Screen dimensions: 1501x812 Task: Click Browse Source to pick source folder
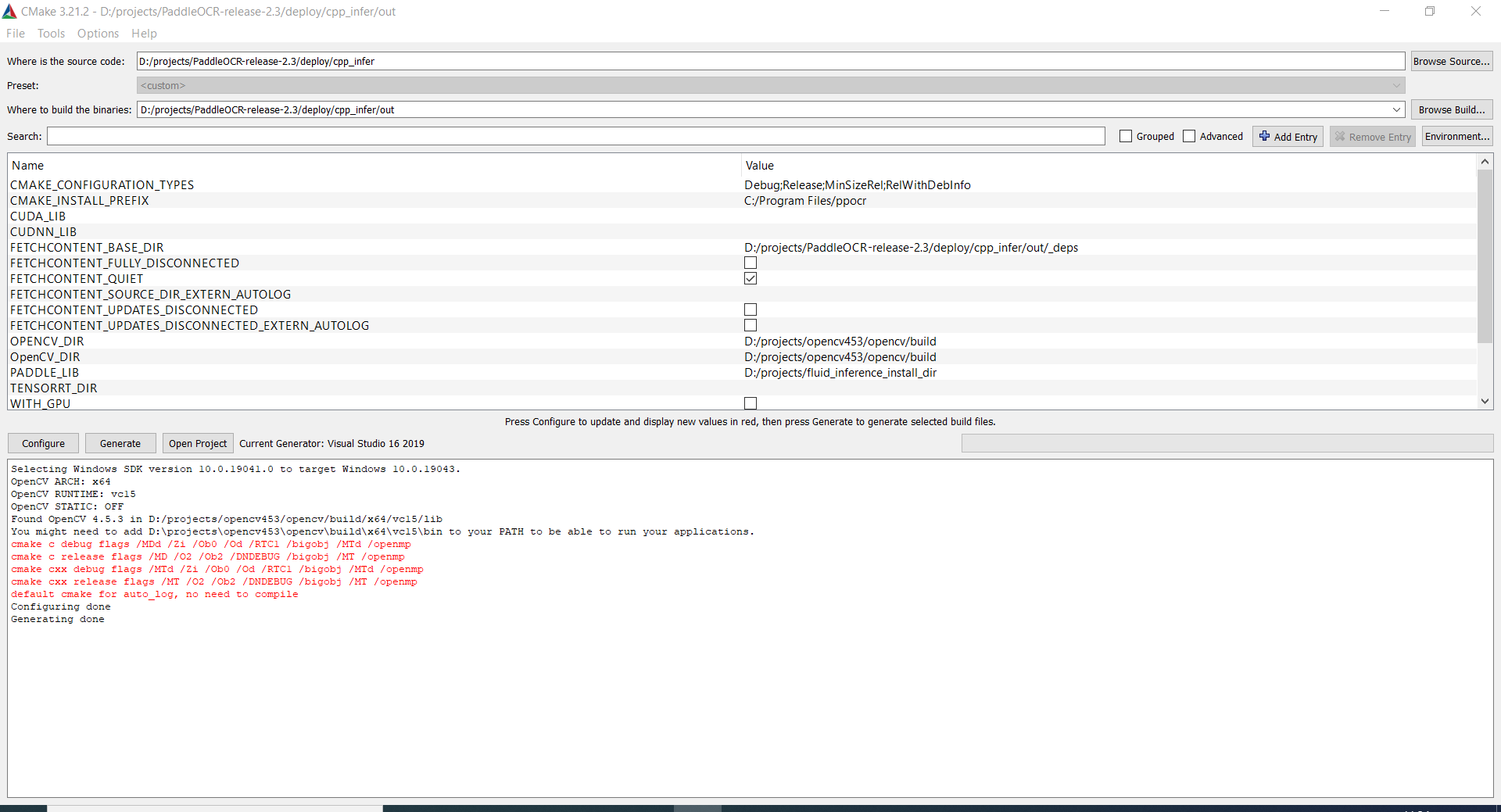tap(1451, 60)
